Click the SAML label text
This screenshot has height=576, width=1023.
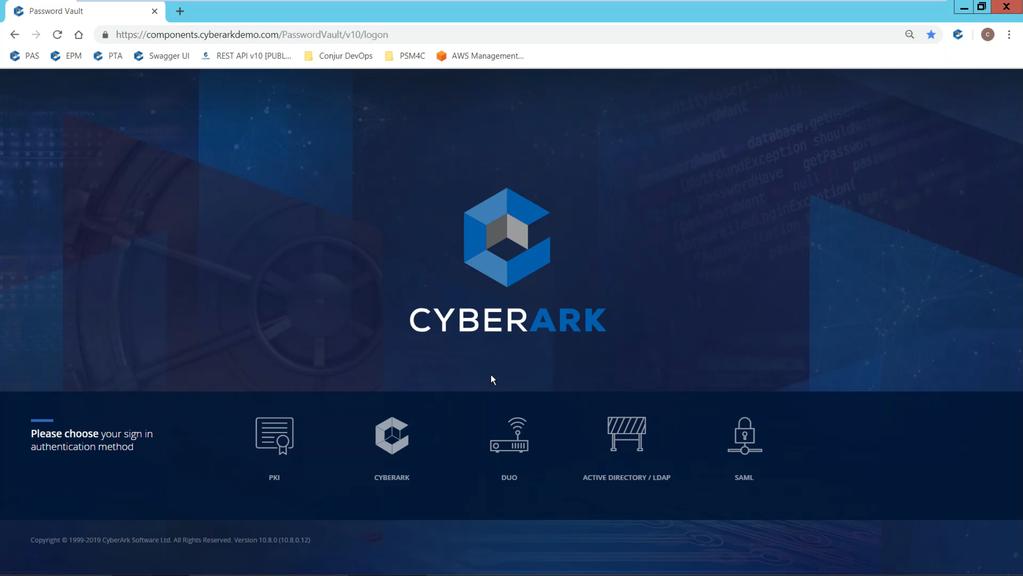pyautogui.click(x=744, y=477)
